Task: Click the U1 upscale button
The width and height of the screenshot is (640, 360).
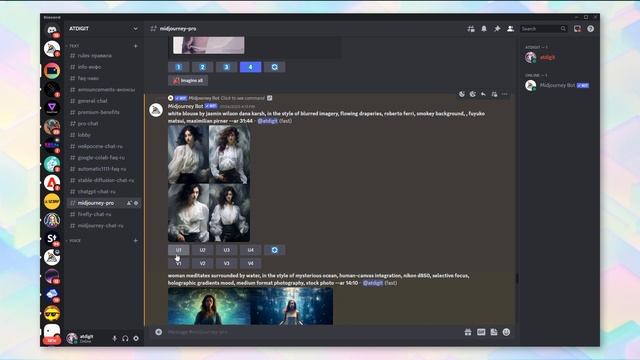Action: pyautogui.click(x=178, y=250)
